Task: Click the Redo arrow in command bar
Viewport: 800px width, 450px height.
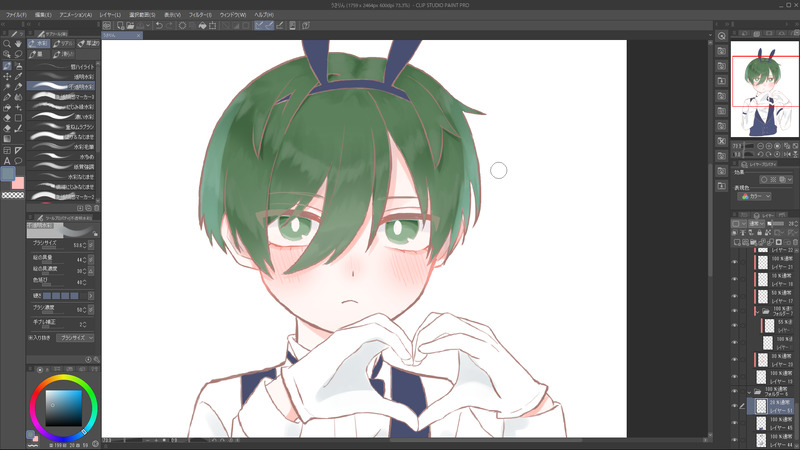Action: [x=169, y=25]
